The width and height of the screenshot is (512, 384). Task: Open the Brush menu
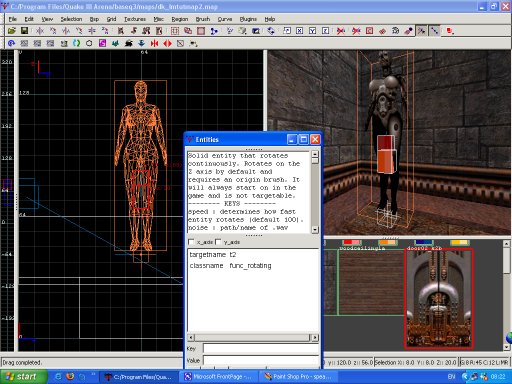pos(203,19)
